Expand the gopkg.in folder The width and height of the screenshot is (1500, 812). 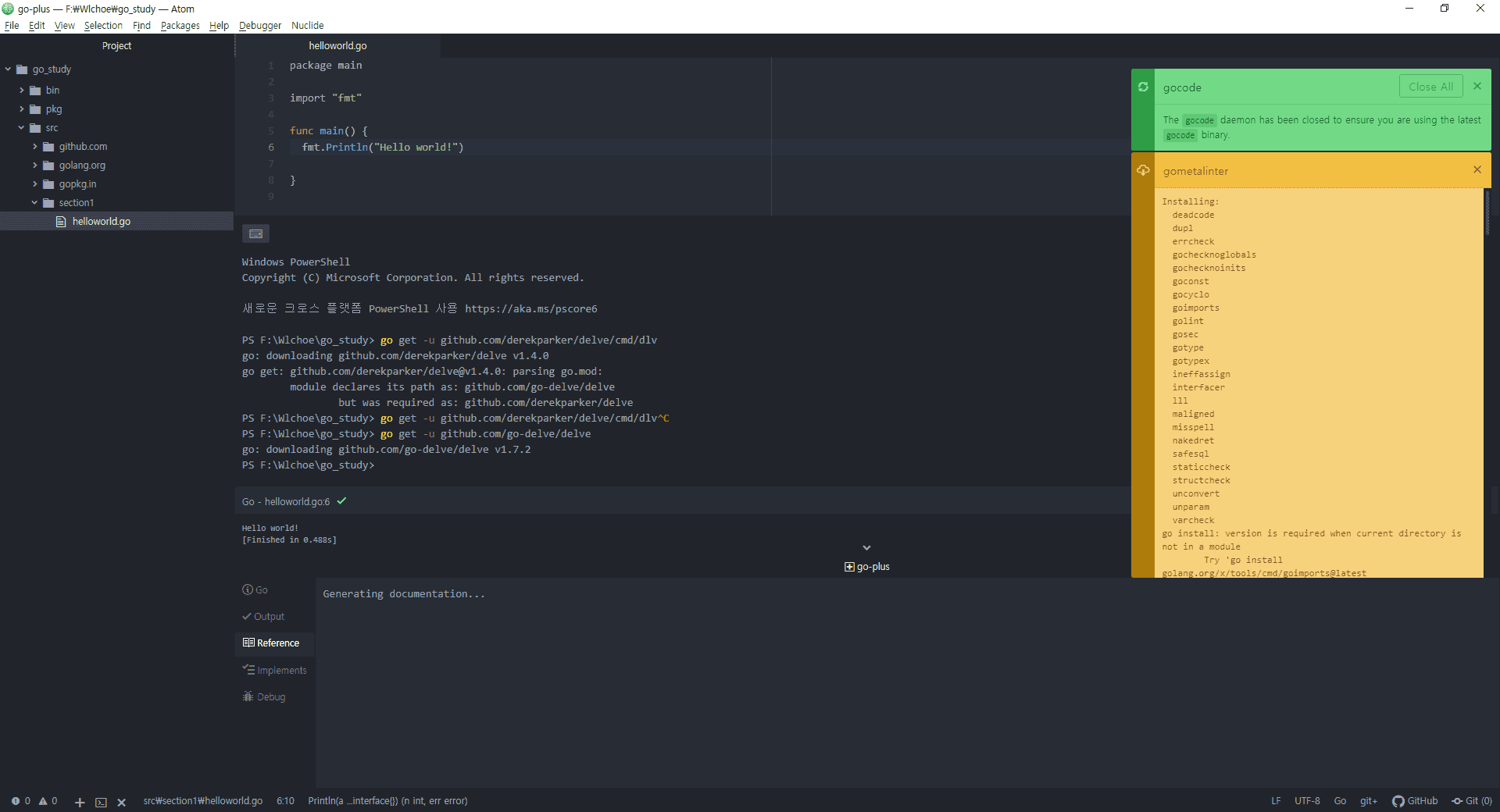tap(34, 184)
